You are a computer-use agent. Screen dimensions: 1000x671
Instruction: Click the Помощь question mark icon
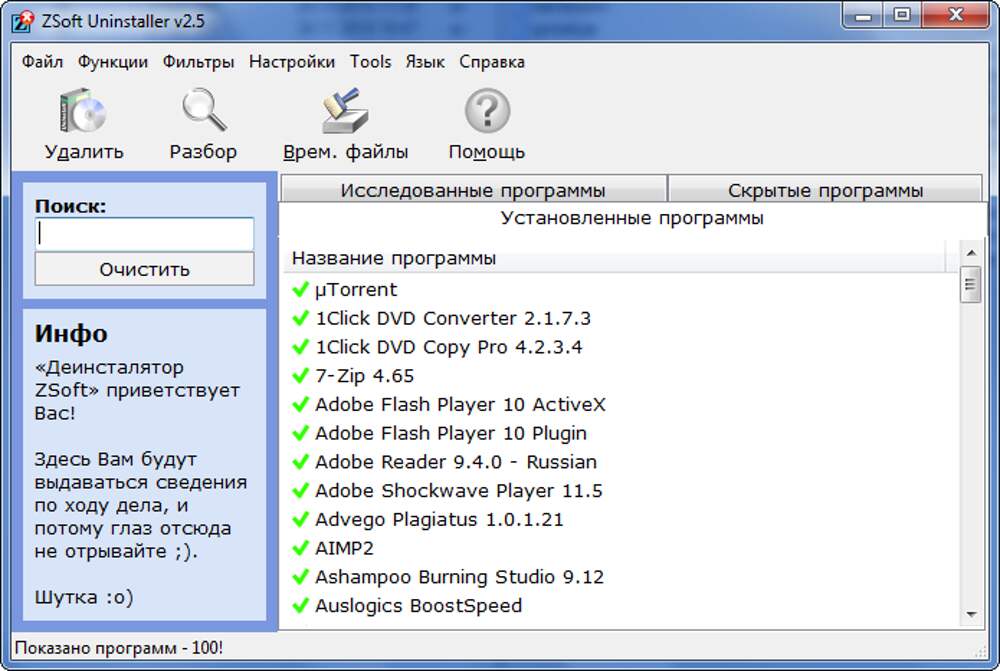point(487,112)
